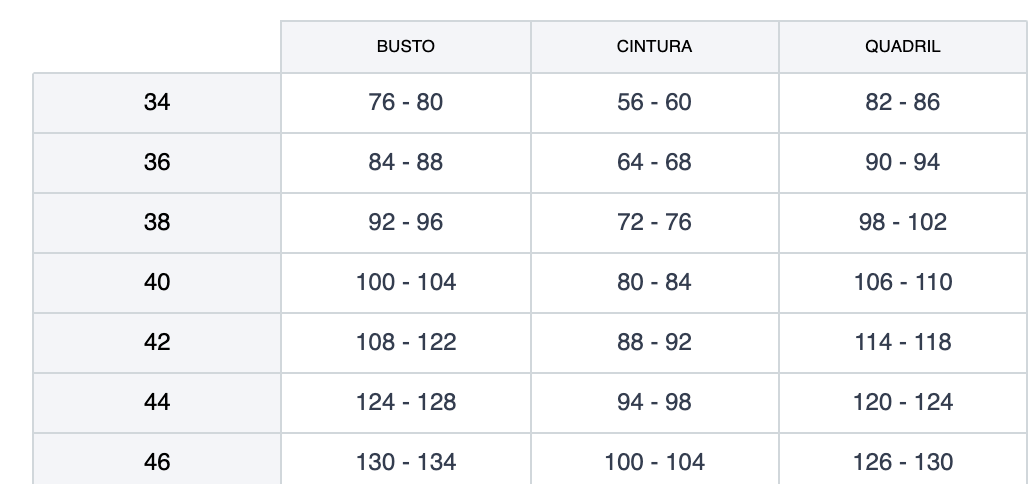
Task: Click the bust cell reading 92 - 96
Action: [x=405, y=222]
